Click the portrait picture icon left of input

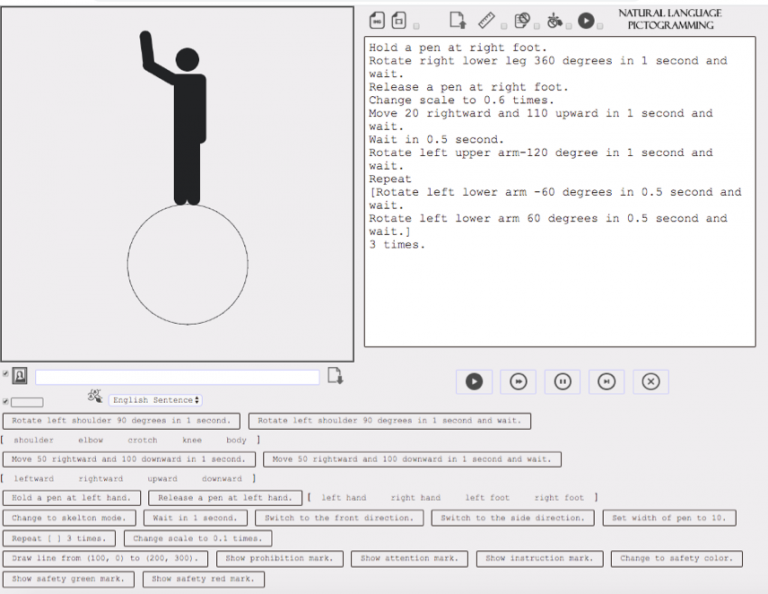coord(20,376)
